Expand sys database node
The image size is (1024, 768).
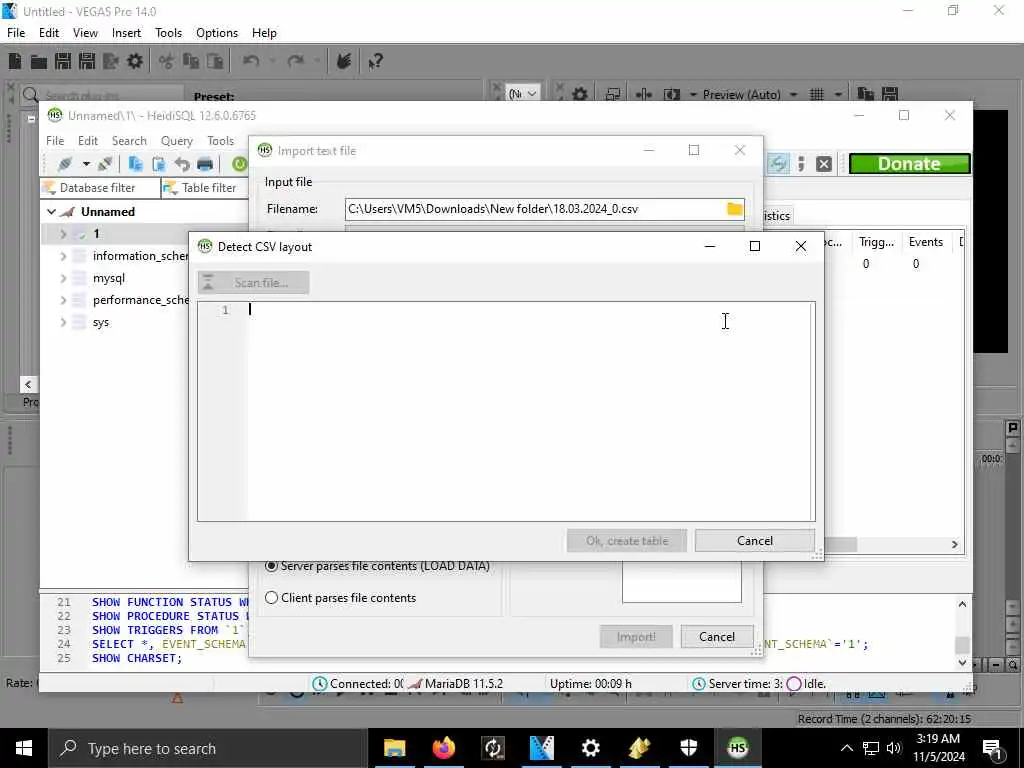click(63, 323)
